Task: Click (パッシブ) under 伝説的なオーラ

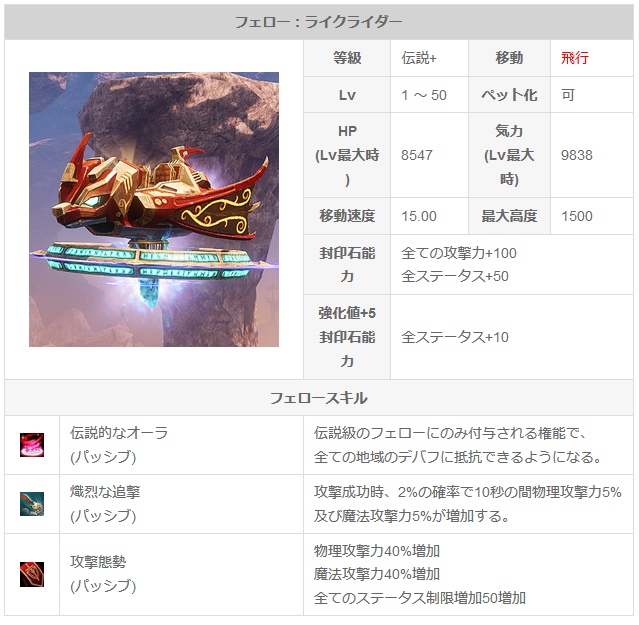Action: (103, 457)
